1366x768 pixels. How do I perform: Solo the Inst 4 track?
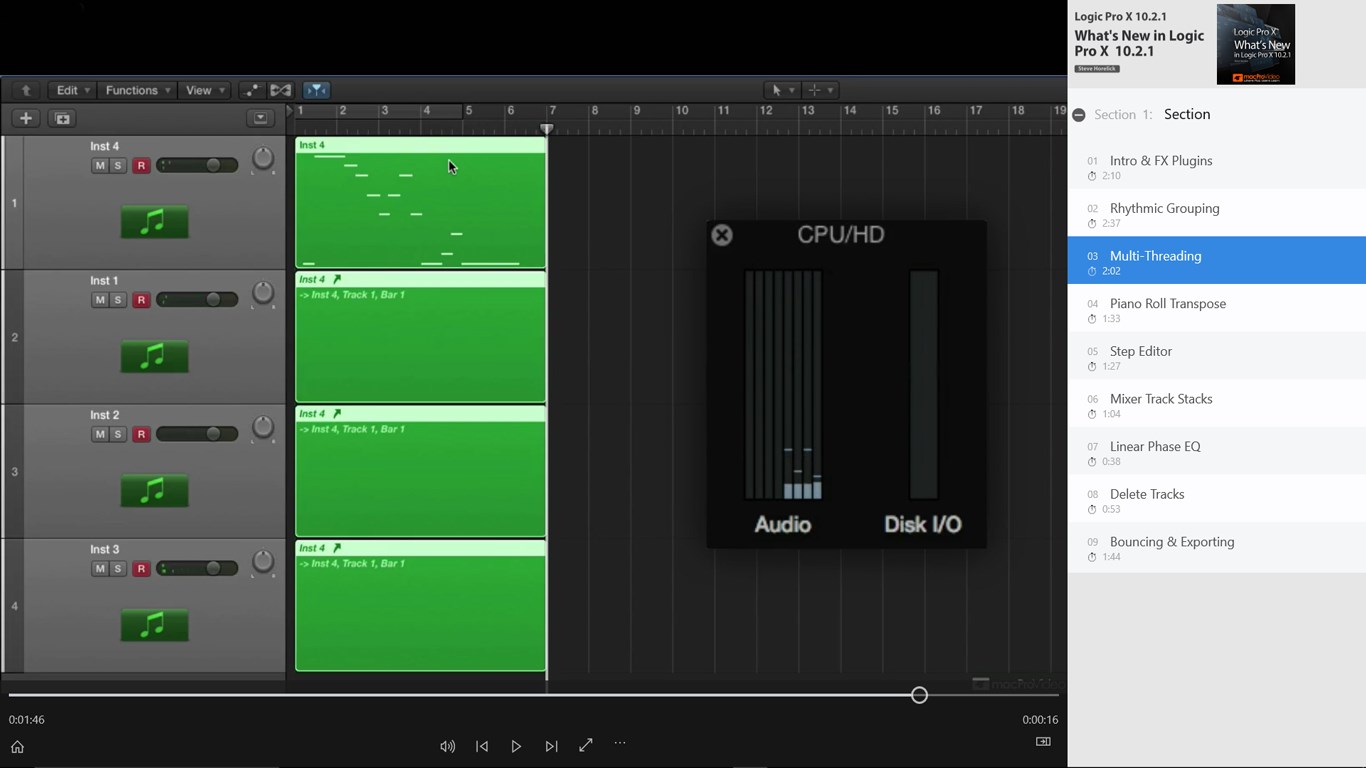118,166
